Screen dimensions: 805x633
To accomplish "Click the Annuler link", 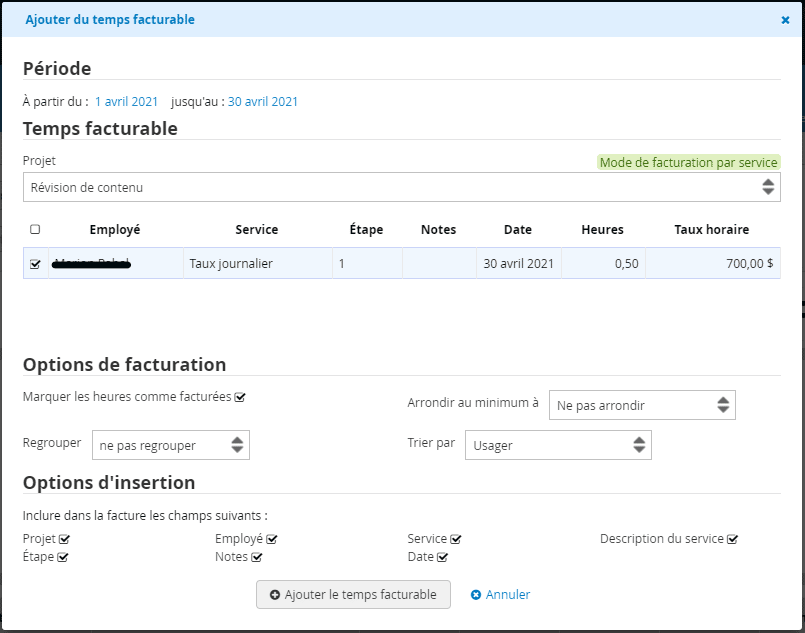I will 501,594.
